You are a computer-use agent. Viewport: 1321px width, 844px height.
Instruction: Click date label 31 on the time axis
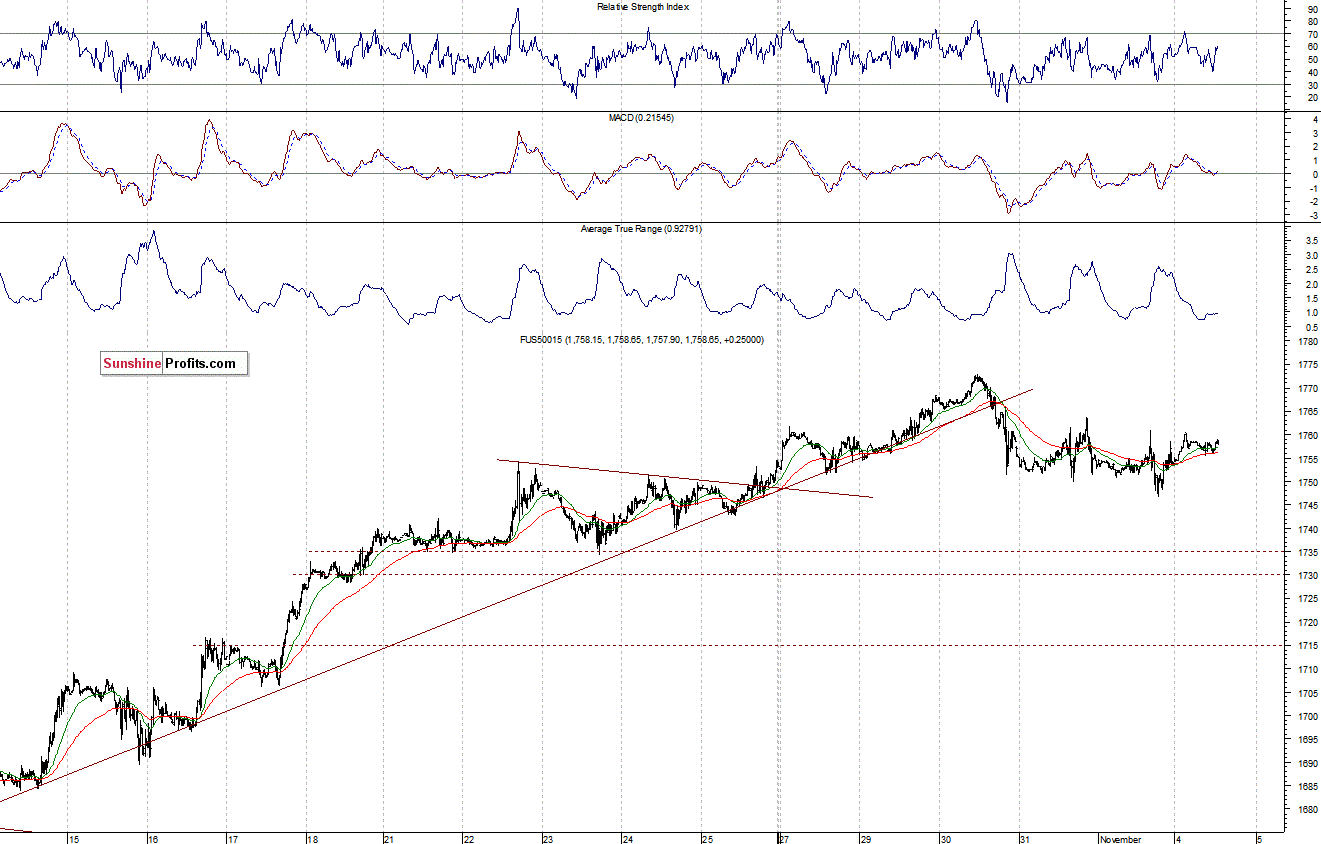click(1025, 839)
